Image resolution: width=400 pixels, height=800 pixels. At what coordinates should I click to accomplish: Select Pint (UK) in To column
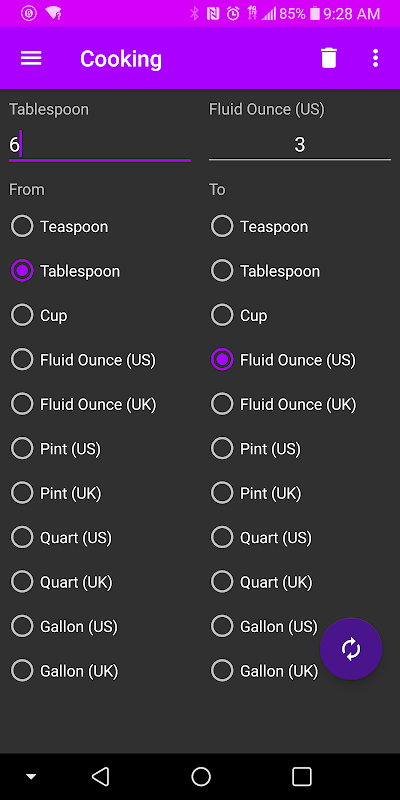tap(256, 493)
